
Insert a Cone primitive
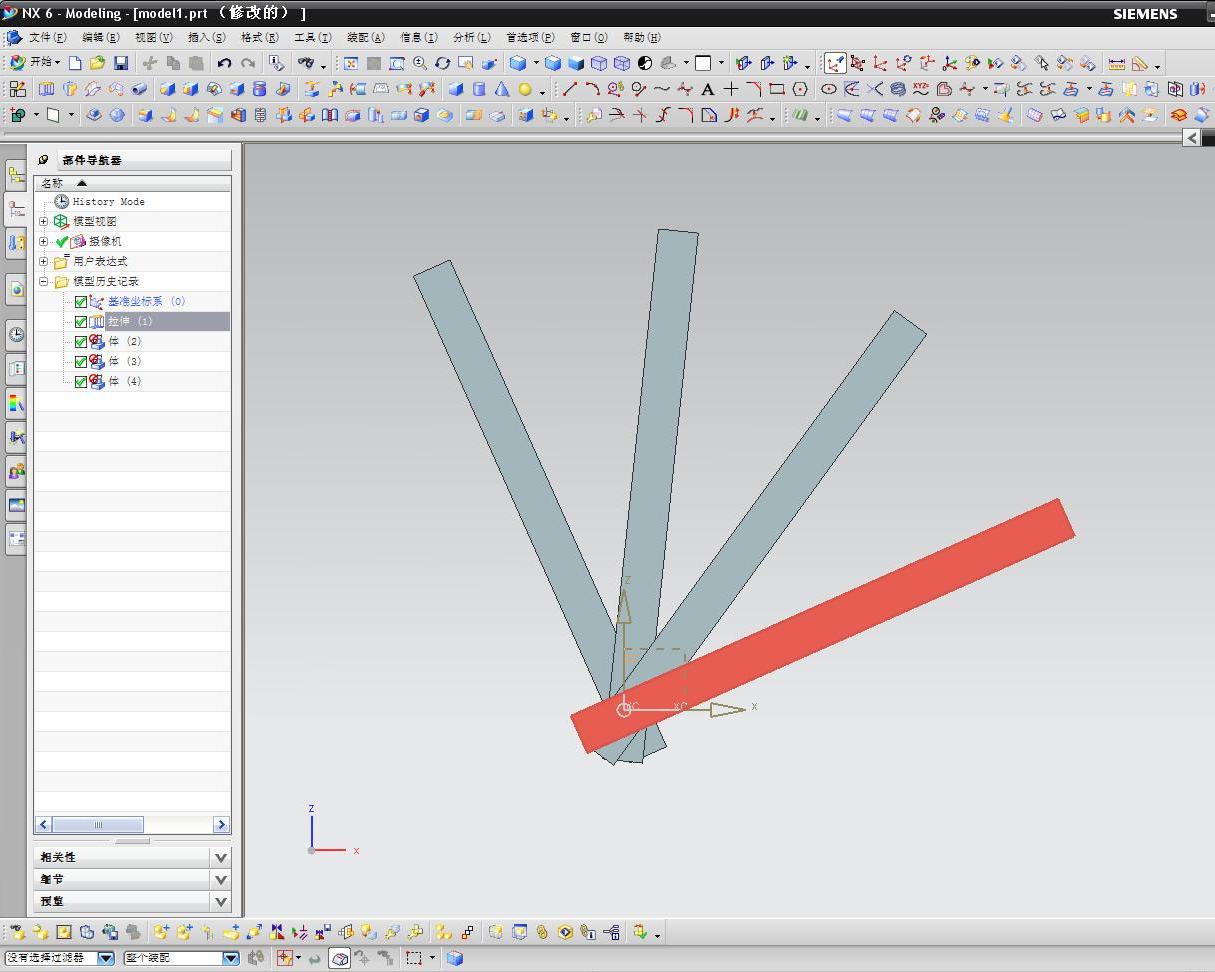coord(502,89)
